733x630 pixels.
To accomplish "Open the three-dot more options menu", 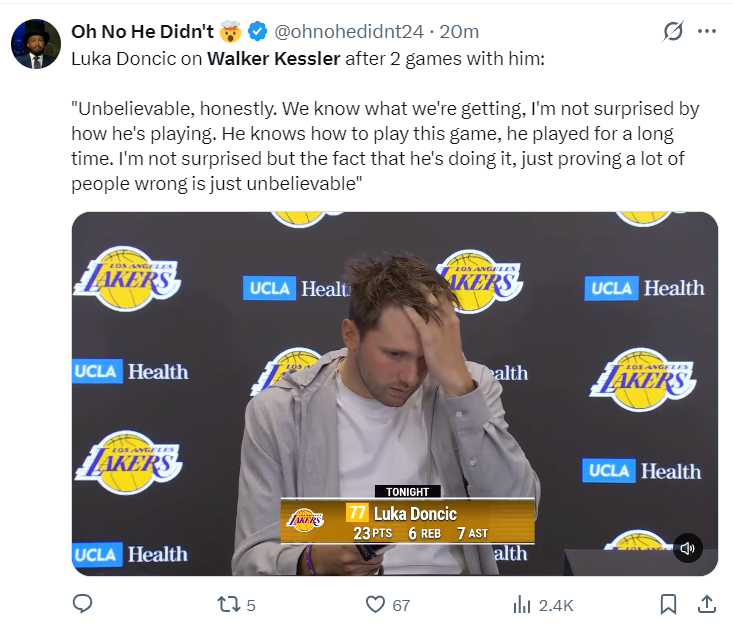I will (706, 31).
